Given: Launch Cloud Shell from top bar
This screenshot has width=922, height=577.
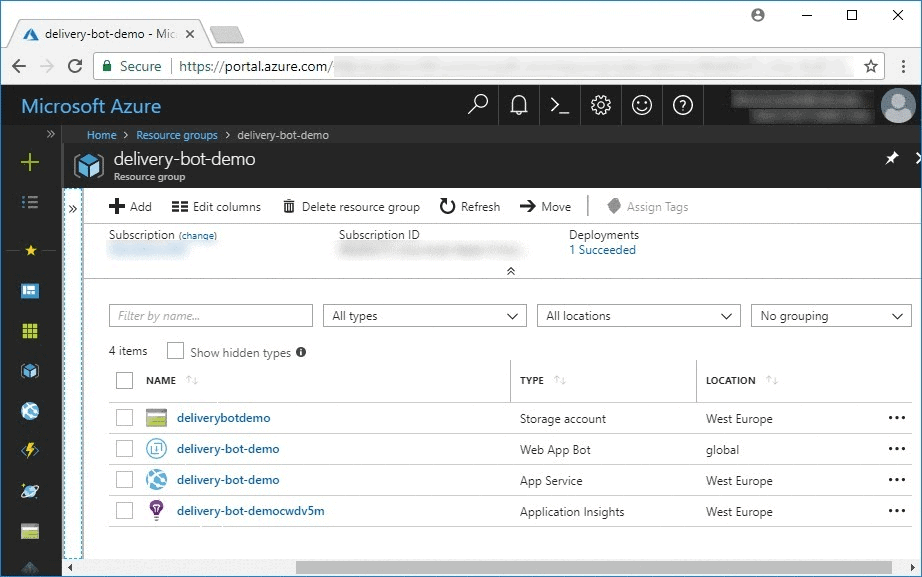Looking at the screenshot, I should pos(559,105).
